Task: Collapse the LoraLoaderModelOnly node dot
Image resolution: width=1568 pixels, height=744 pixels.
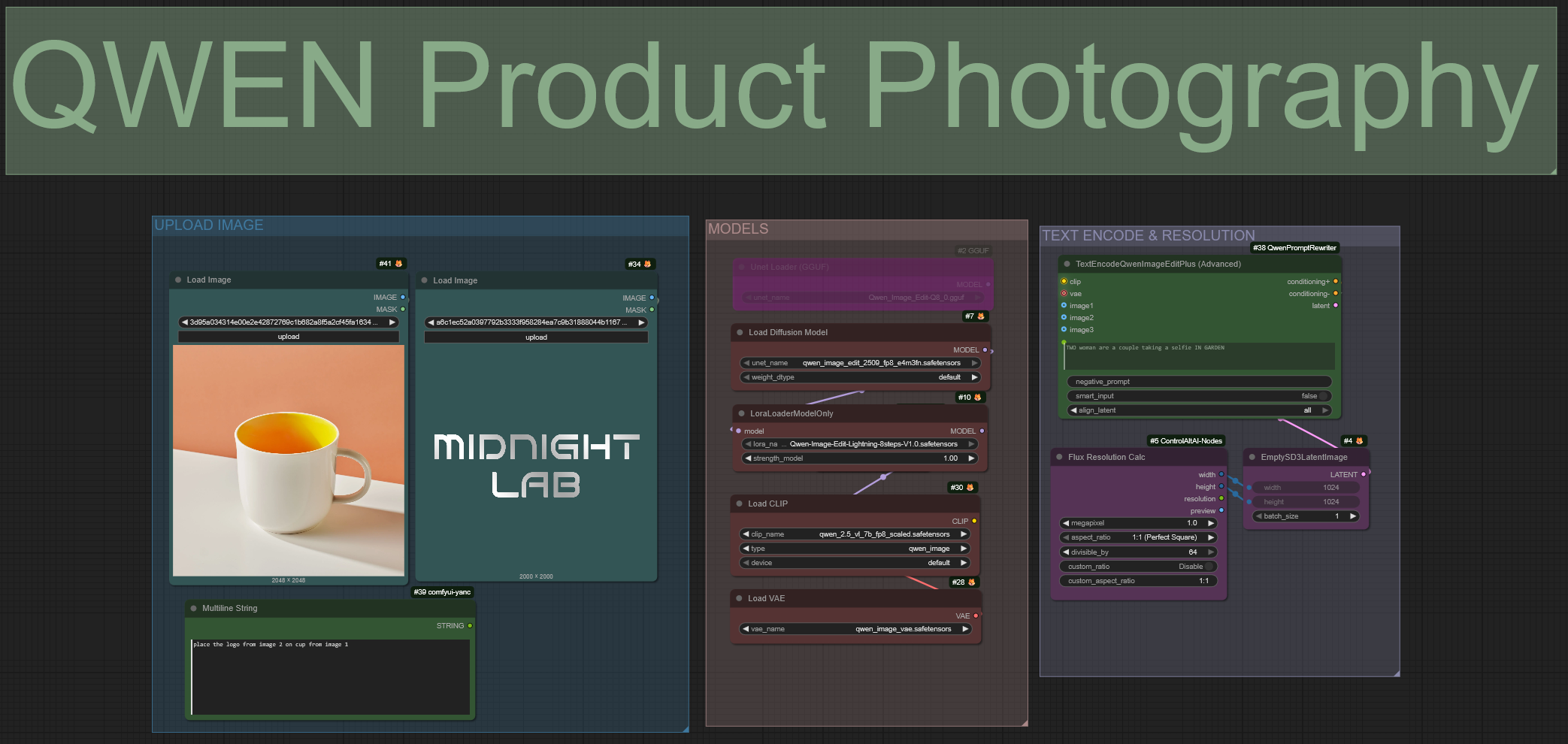Action: coord(742,413)
